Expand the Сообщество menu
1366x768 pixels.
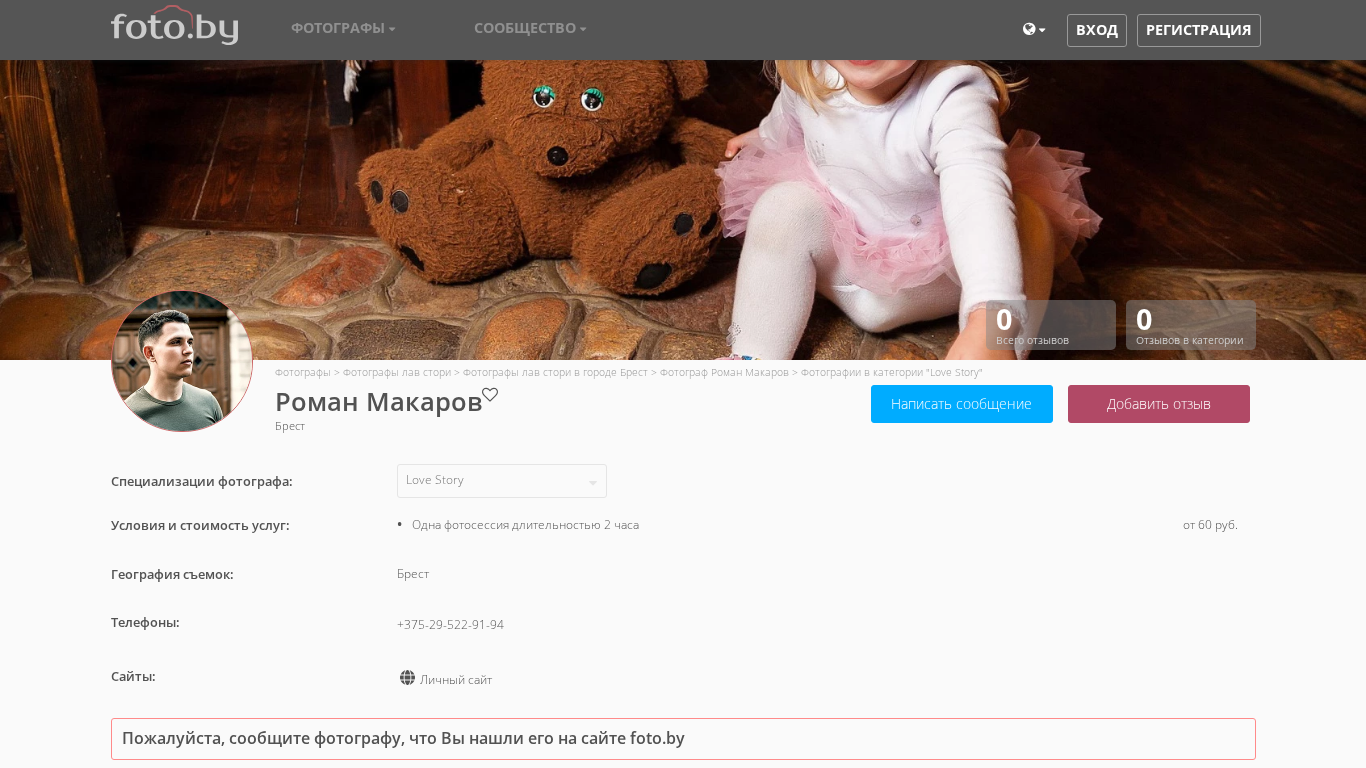coord(530,29)
